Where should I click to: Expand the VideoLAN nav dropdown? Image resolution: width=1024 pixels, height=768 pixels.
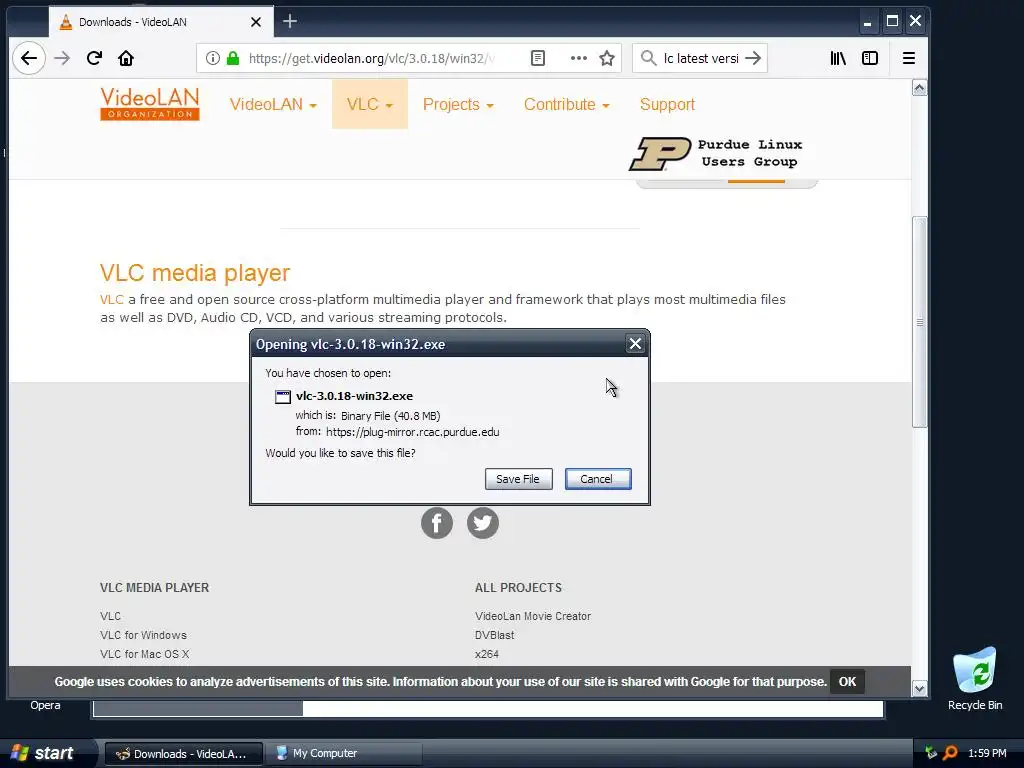[273, 104]
